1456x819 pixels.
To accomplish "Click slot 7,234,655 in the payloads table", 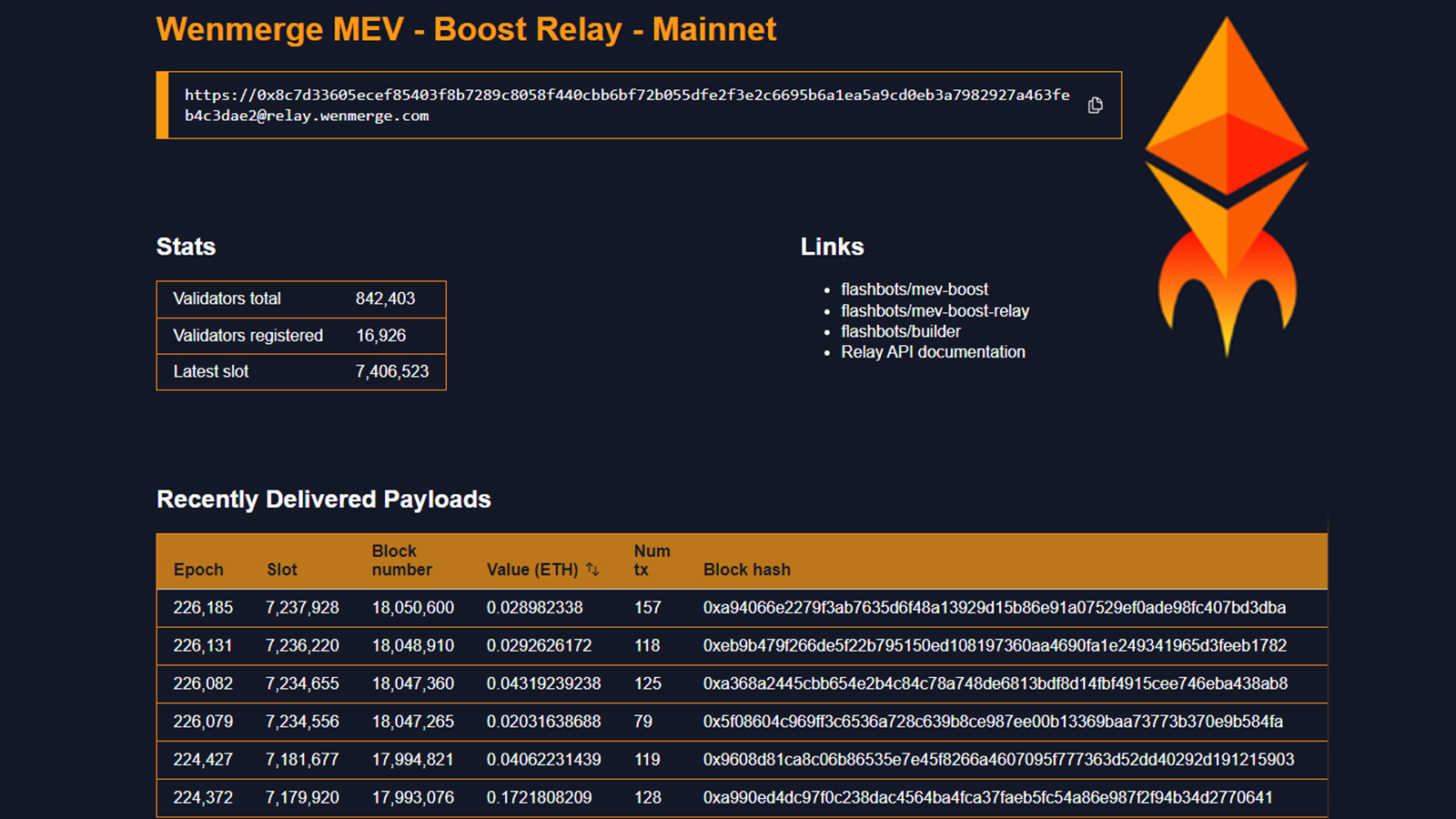I will 302,683.
